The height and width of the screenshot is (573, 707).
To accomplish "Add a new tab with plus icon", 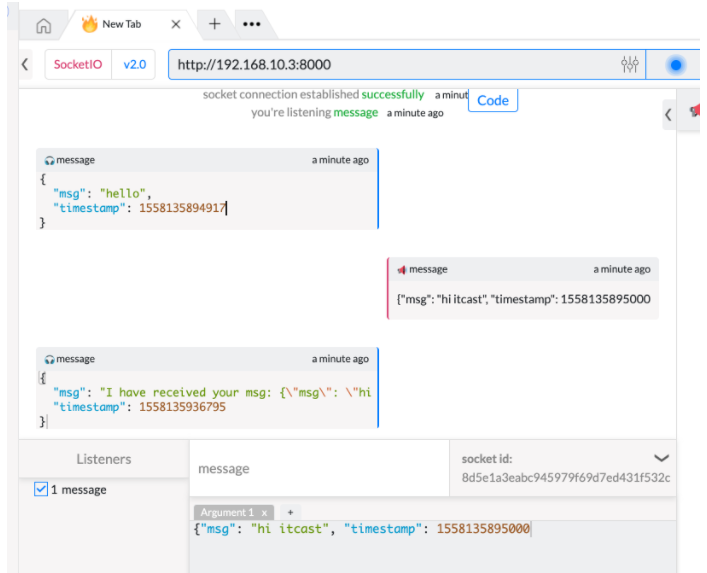I will [x=215, y=24].
